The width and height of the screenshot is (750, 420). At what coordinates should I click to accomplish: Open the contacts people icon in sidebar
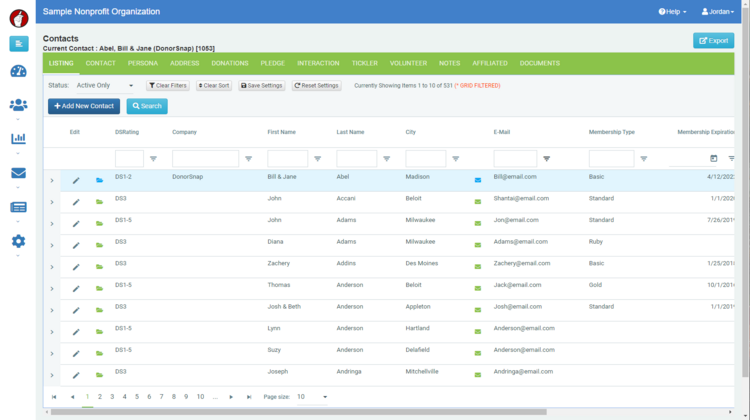[x=18, y=105]
